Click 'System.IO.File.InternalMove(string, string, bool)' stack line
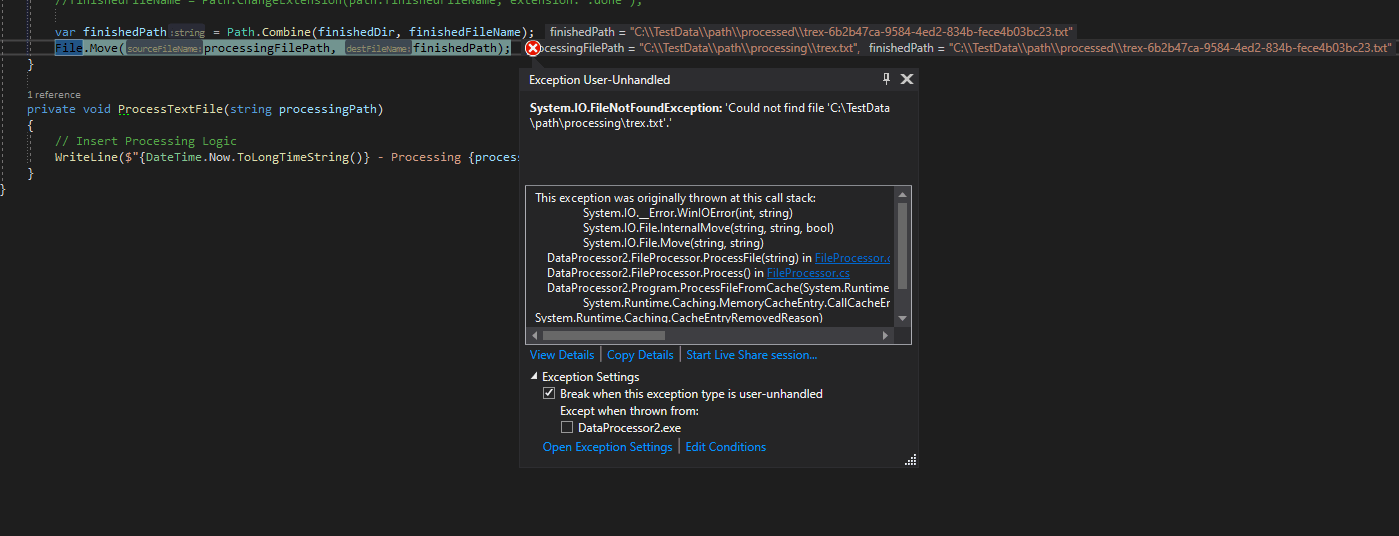Image resolution: width=1399 pixels, height=536 pixels. pyautogui.click(x=708, y=228)
